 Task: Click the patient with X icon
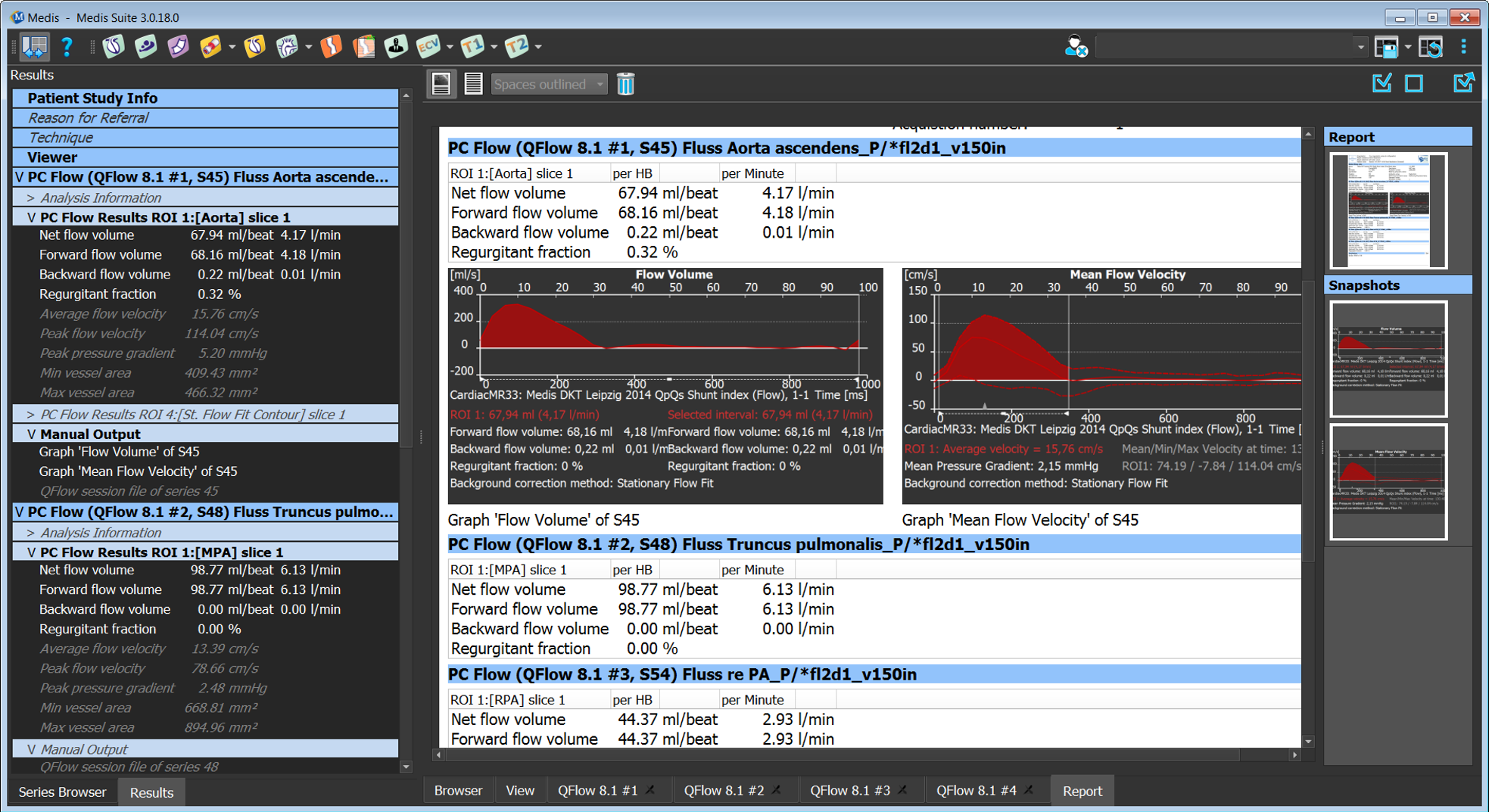(x=1075, y=47)
